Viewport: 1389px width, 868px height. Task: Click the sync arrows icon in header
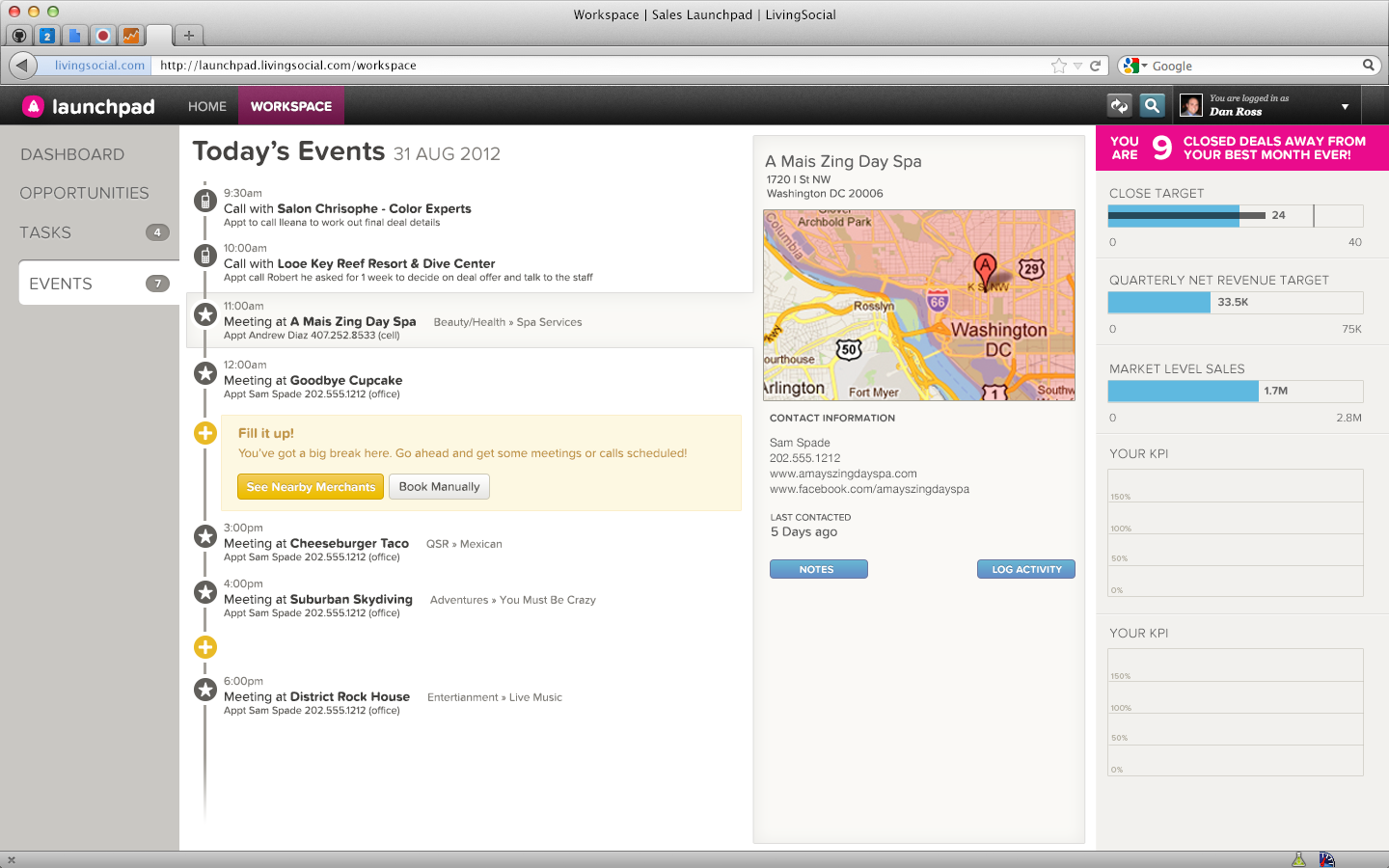[x=1119, y=106]
